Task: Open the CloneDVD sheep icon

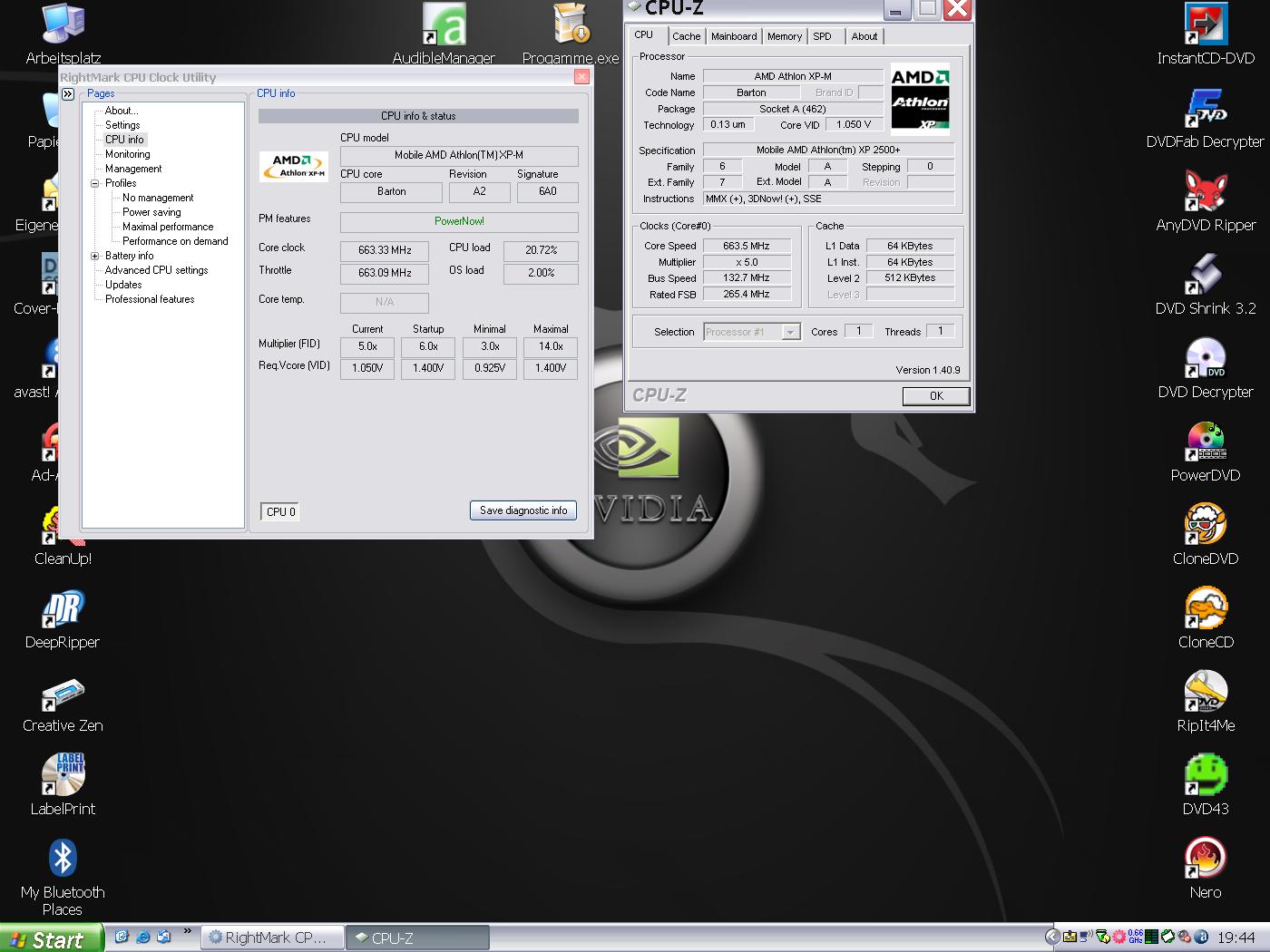Action: [x=1205, y=526]
